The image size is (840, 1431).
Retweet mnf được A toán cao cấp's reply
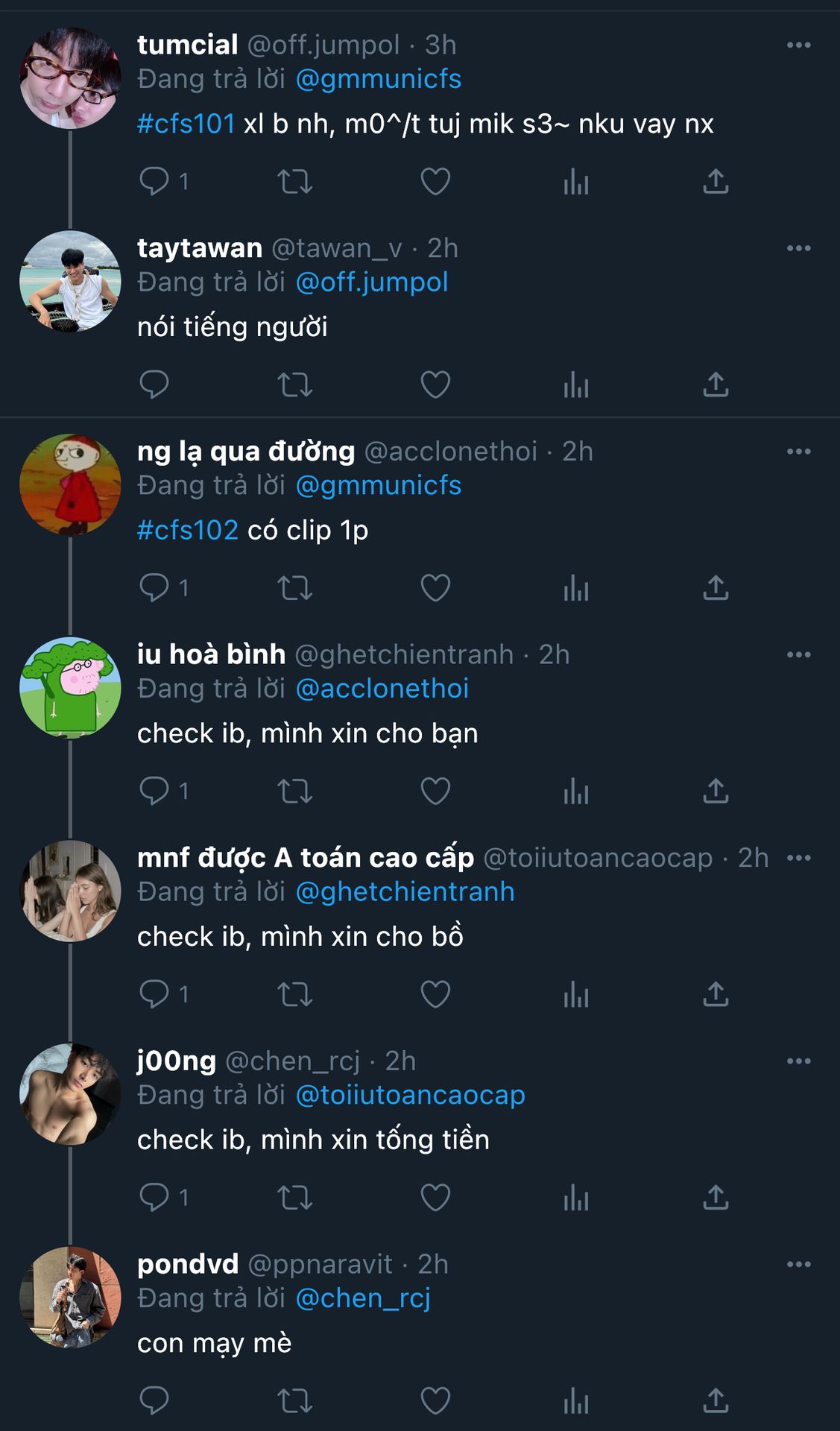(294, 994)
